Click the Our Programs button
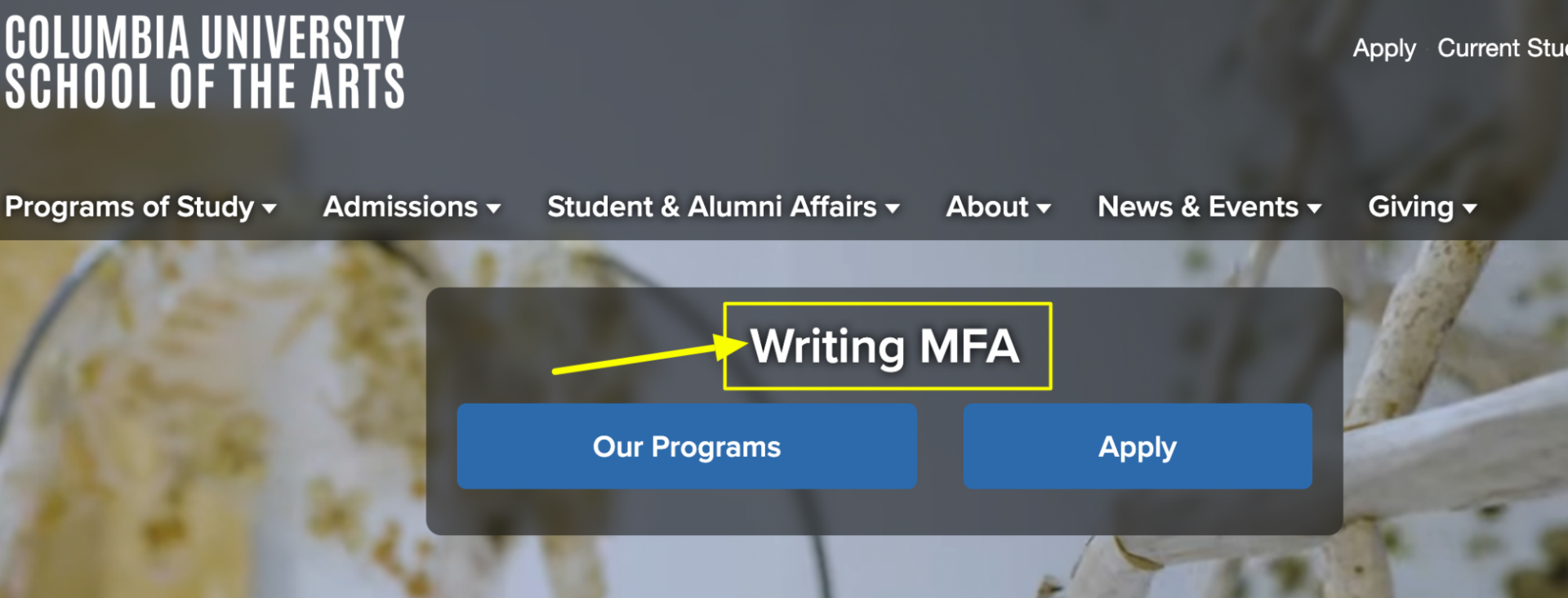The height and width of the screenshot is (598, 1568). [687, 446]
